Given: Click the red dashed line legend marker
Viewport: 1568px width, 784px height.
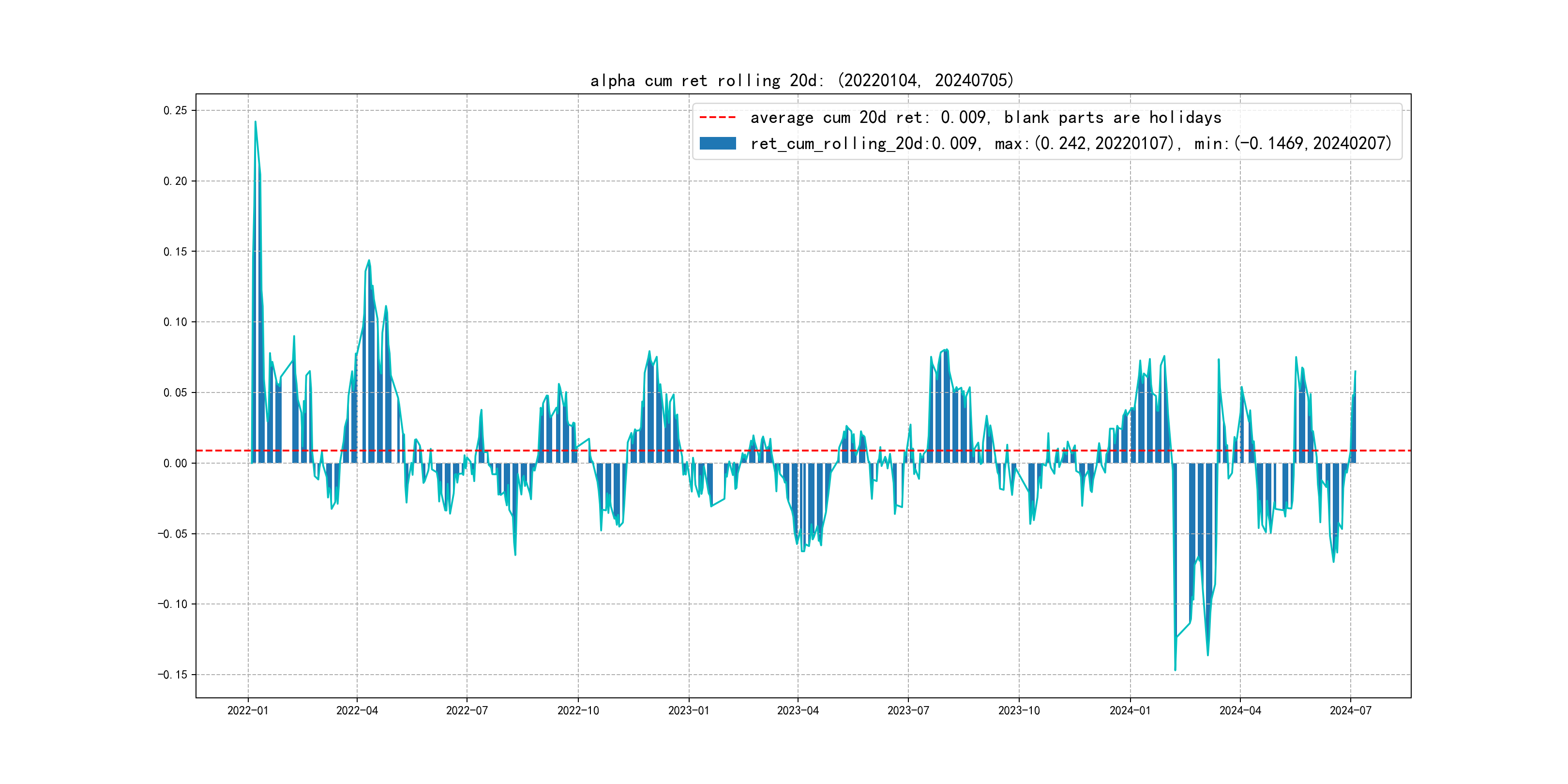Looking at the screenshot, I should (x=717, y=118).
